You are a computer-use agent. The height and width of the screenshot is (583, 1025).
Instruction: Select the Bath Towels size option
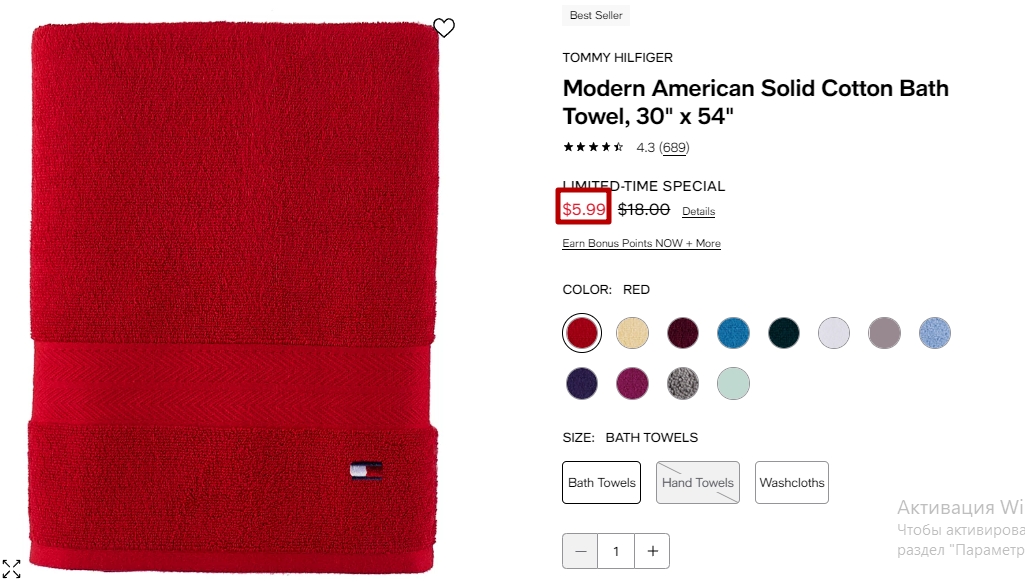(x=601, y=482)
